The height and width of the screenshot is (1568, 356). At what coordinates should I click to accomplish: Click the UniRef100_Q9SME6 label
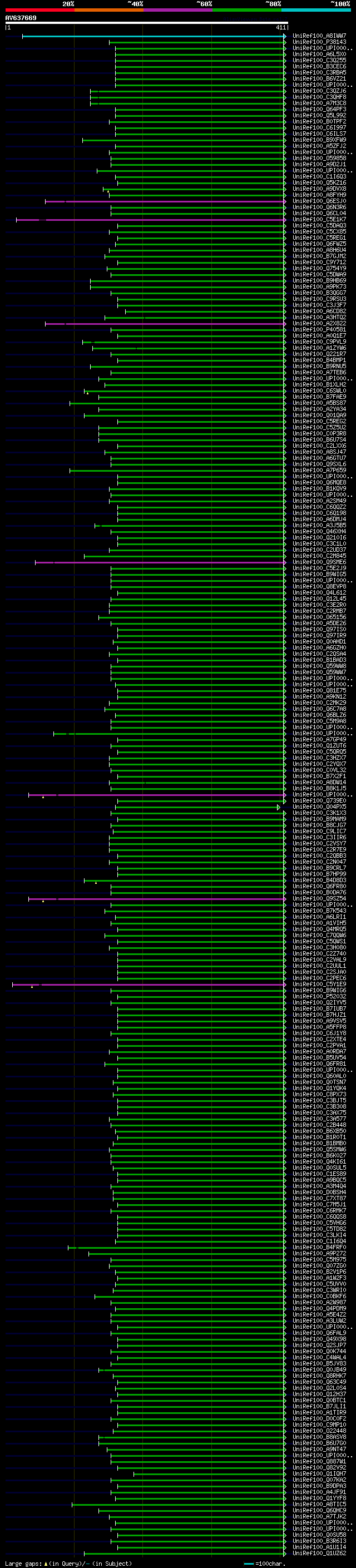coord(319,562)
